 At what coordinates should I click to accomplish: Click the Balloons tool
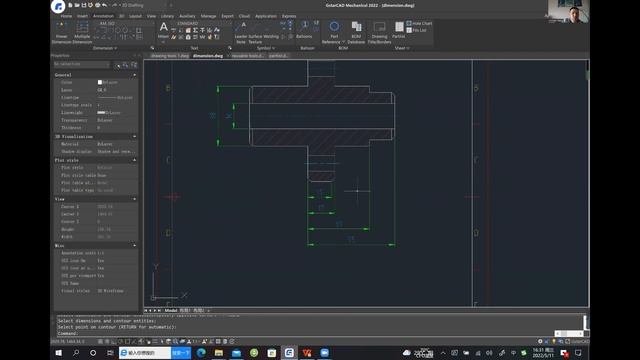pyautogui.click(x=304, y=30)
